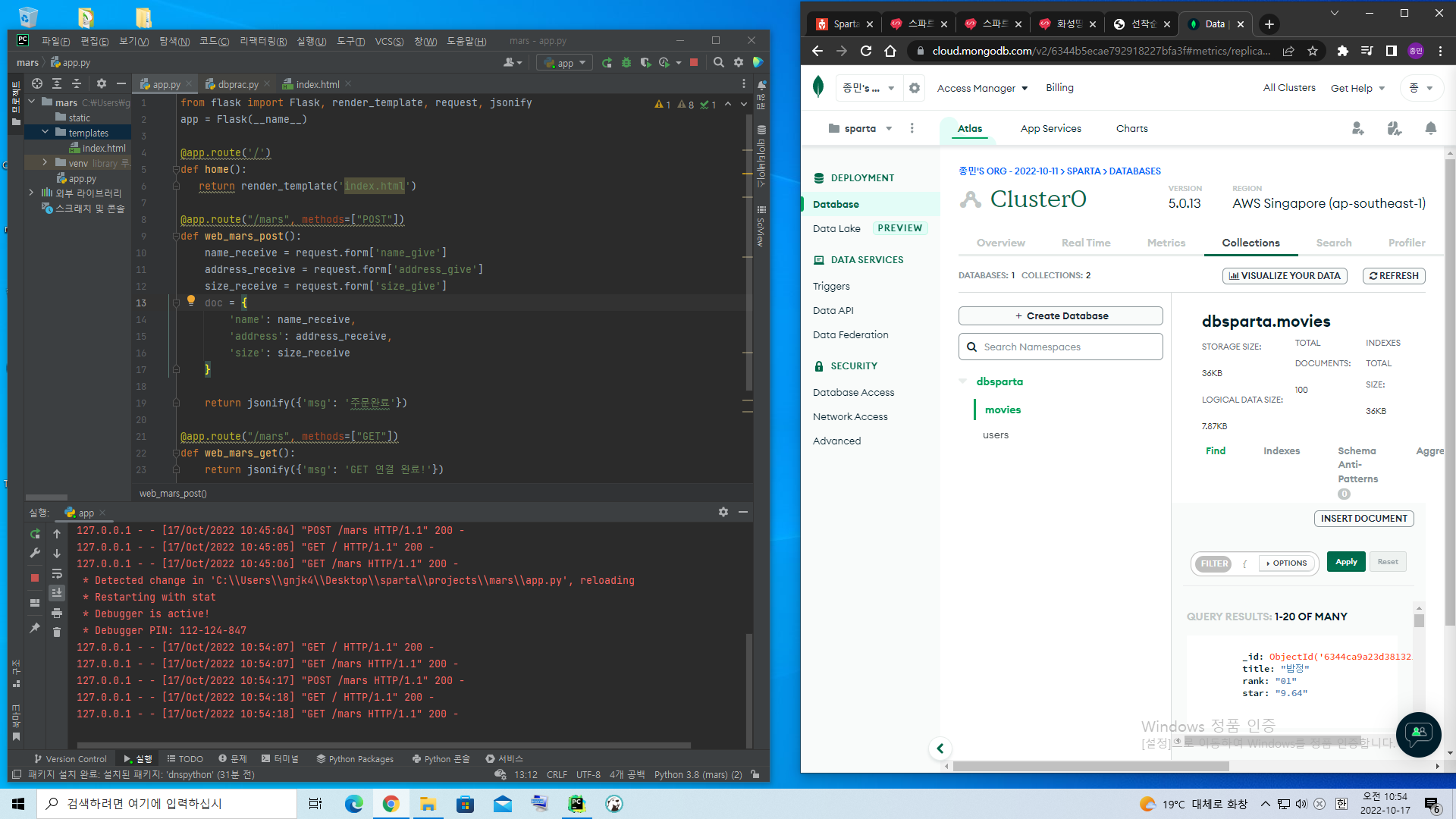Click the select opened file target icon in project panel

coord(37,83)
